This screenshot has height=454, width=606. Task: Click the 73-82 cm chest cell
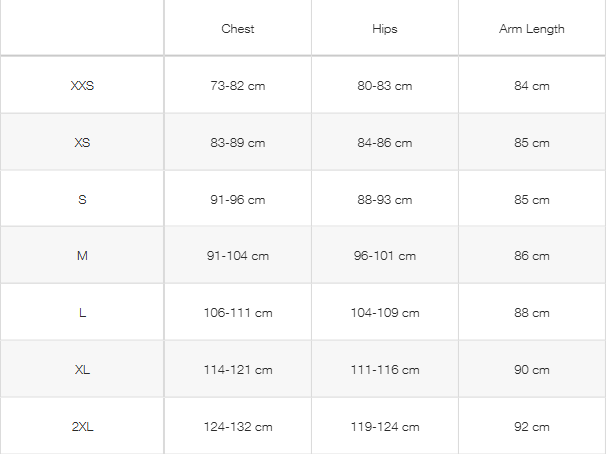tap(238, 86)
